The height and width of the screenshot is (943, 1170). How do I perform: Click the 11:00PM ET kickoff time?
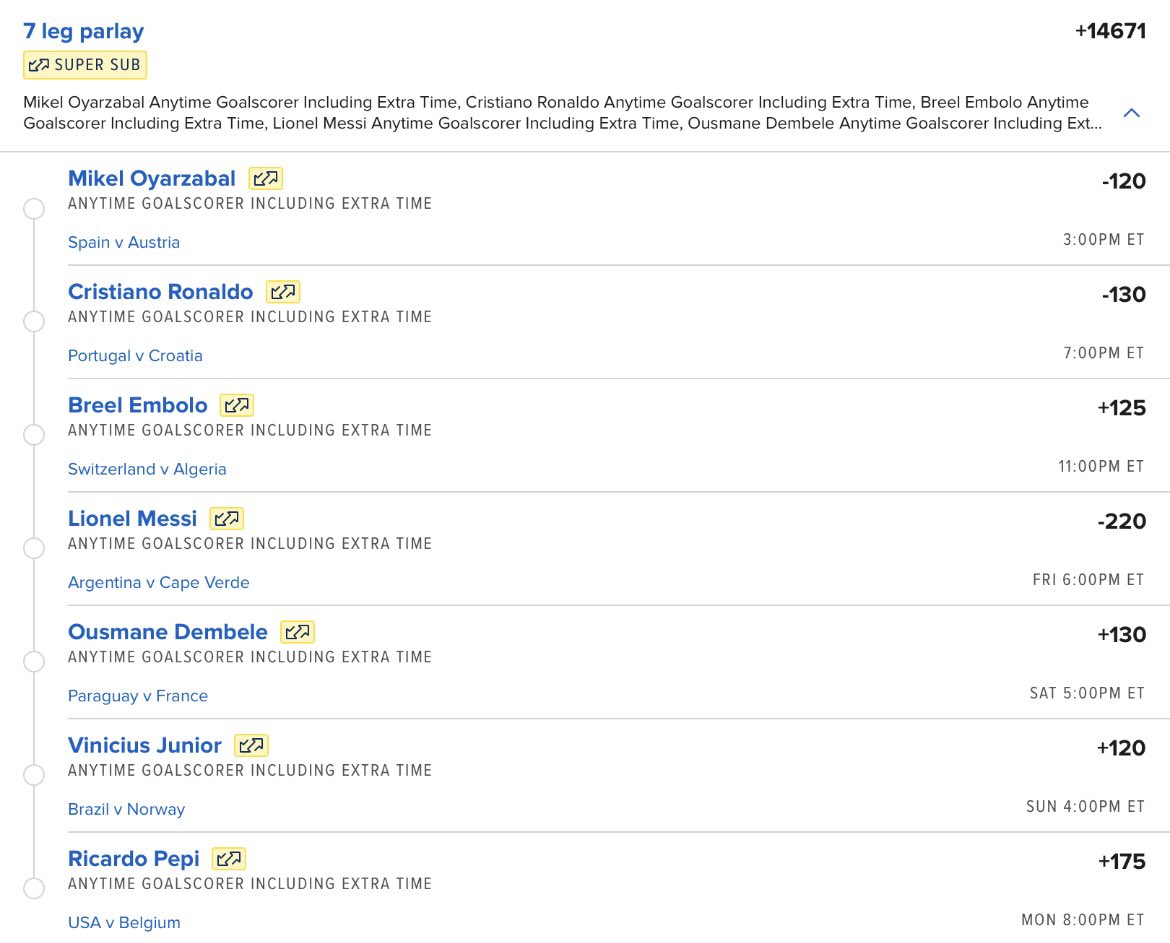coord(1101,467)
